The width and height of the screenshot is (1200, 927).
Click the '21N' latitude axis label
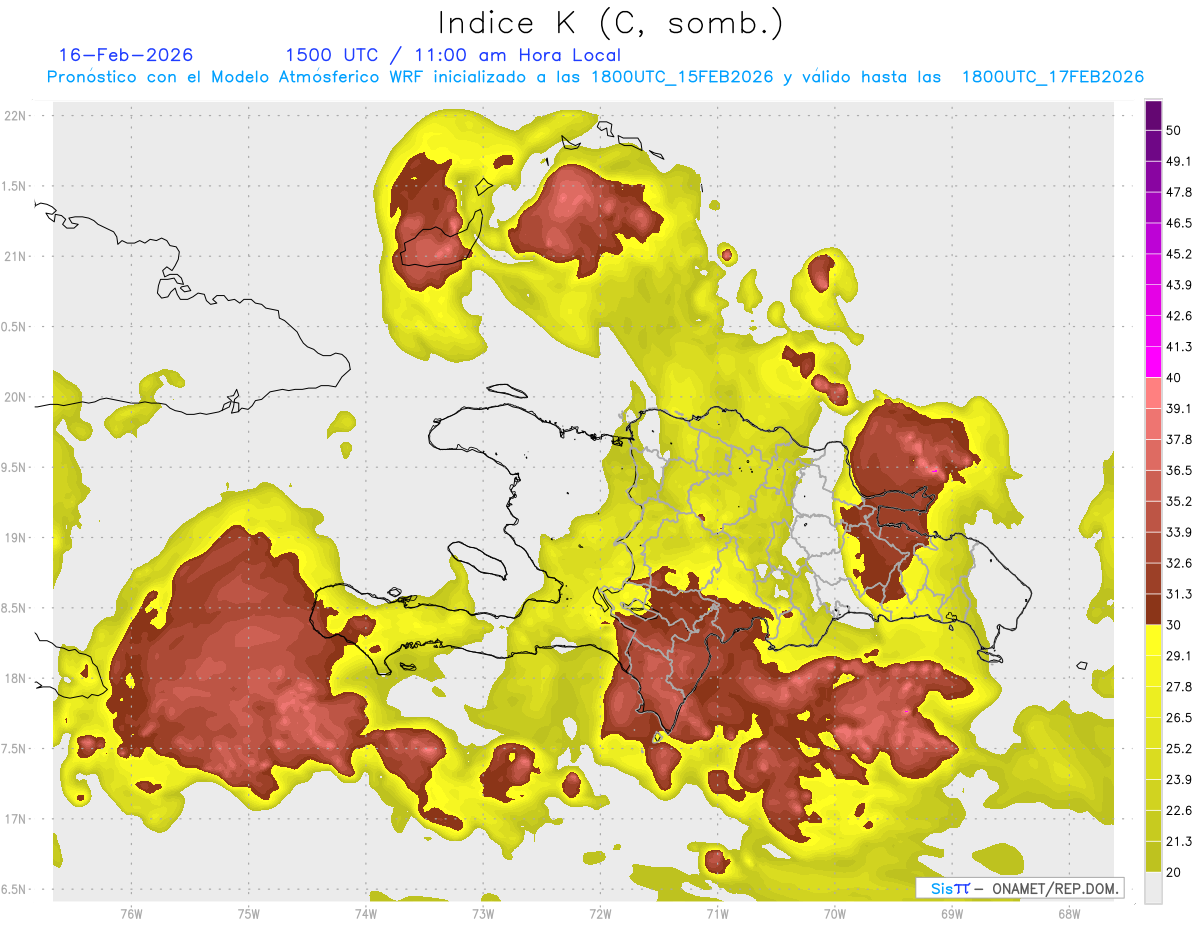(17, 256)
